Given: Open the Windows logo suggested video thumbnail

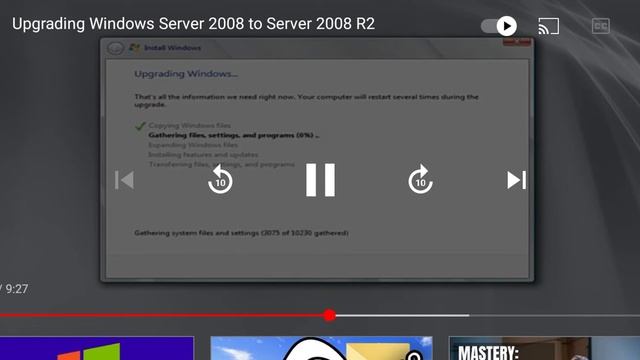Looking at the screenshot, I should point(97,348).
